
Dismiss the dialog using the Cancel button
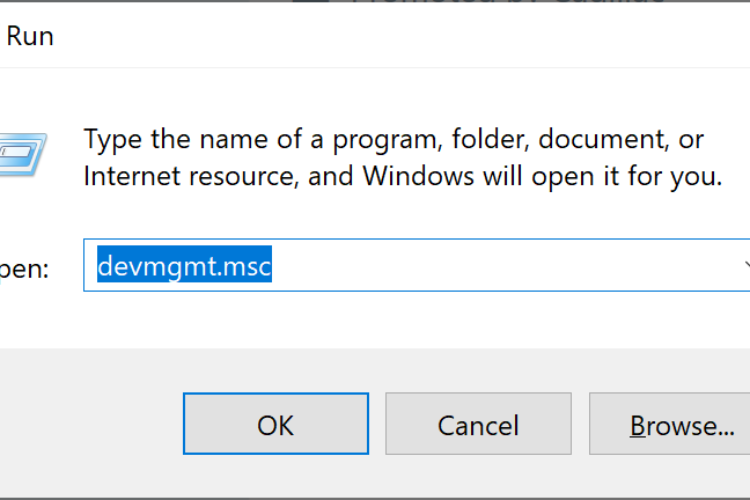tap(478, 424)
